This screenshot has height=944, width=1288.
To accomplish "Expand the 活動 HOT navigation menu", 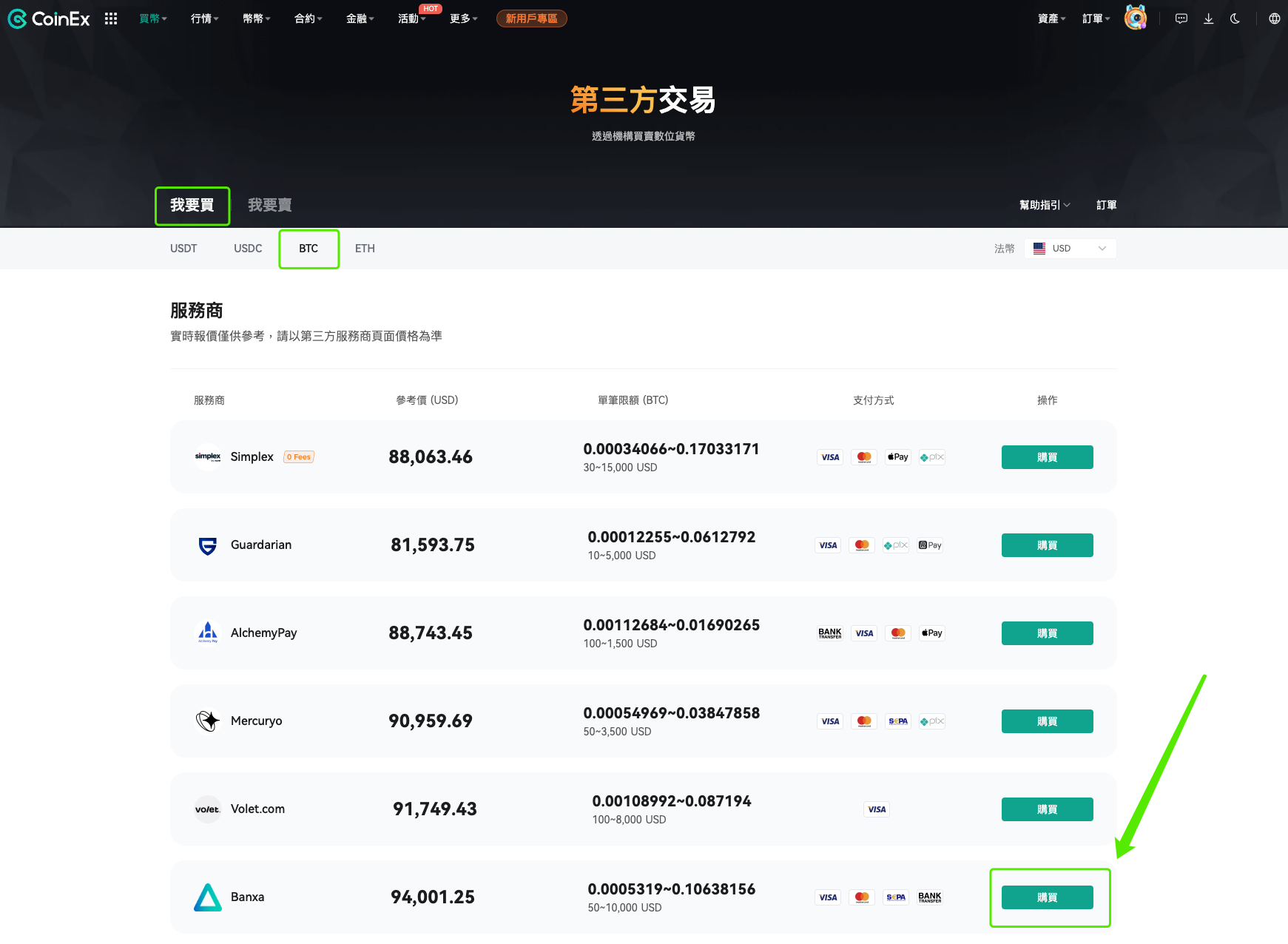I will (x=412, y=18).
